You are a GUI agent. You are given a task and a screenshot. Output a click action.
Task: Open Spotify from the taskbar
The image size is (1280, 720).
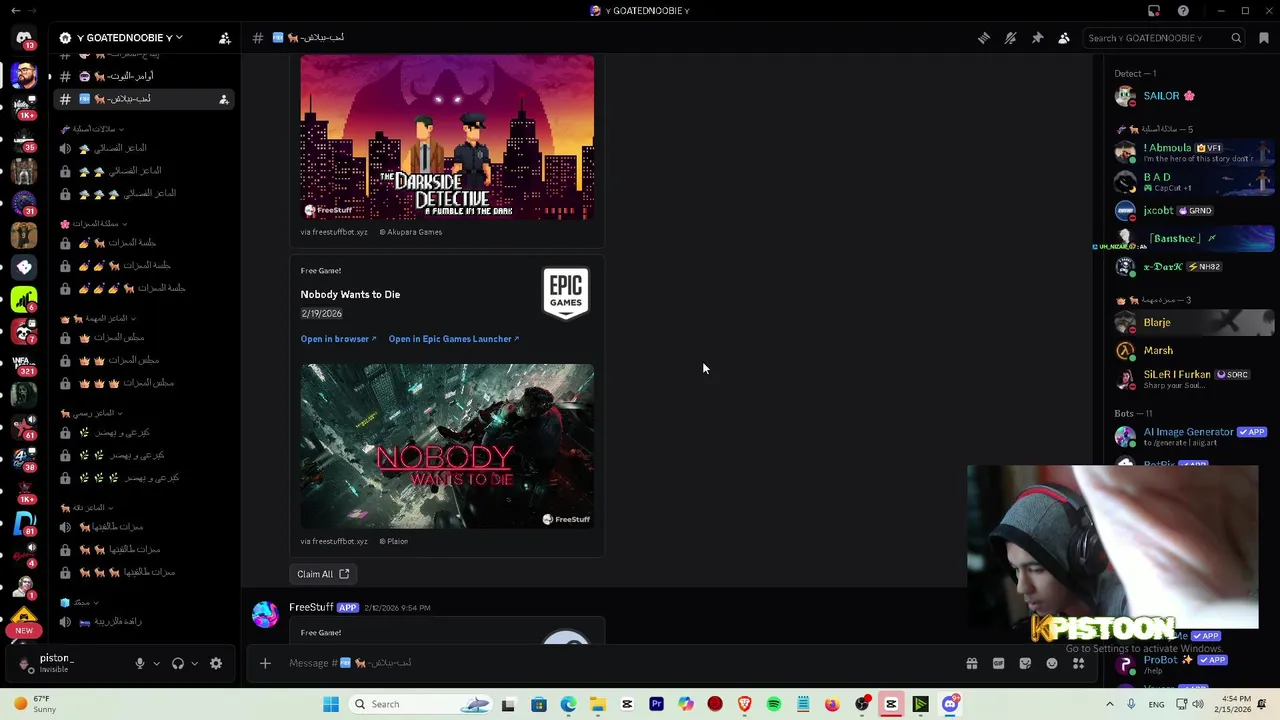(x=774, y=705)
